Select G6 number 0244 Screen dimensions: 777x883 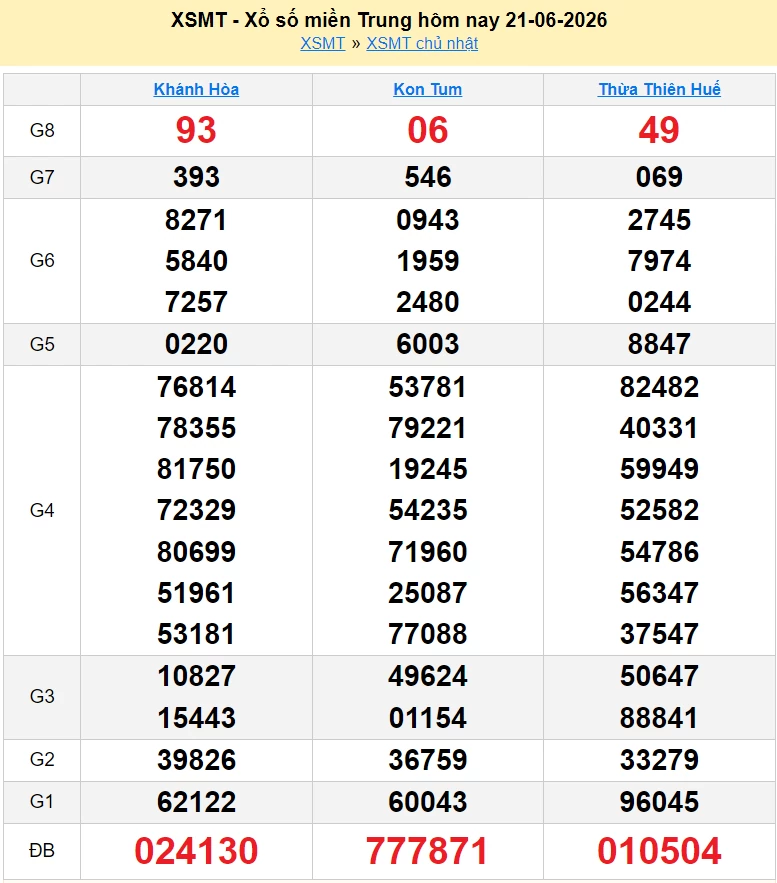click(659, 302)
